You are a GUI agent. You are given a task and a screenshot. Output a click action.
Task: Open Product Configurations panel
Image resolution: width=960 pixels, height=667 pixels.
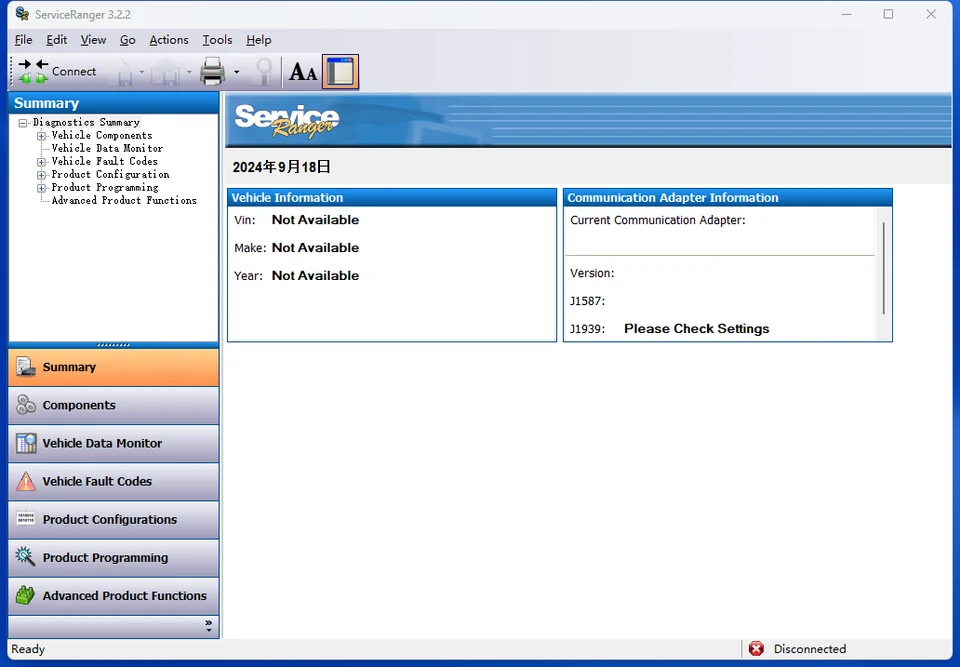(x=114, y=519)
